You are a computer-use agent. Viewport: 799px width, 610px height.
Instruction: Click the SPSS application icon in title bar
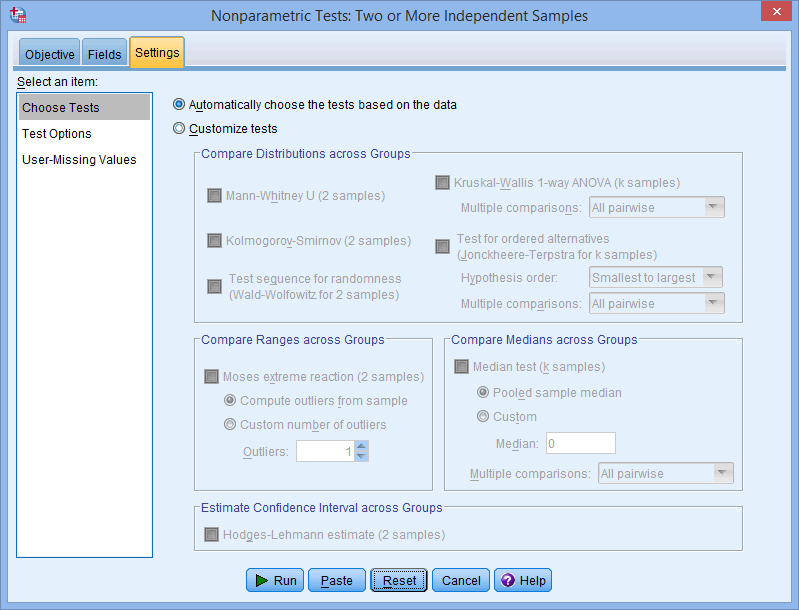[18, 15]
